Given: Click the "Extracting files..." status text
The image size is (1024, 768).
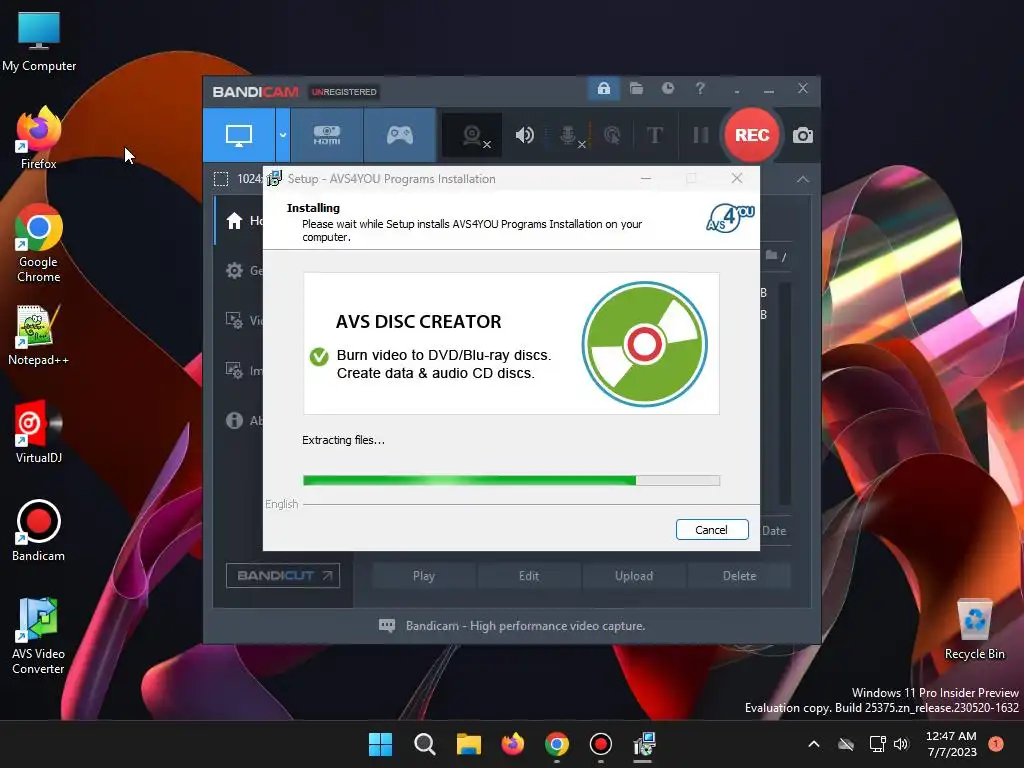Looking at the screenshot, I should (x=344, y=440).
